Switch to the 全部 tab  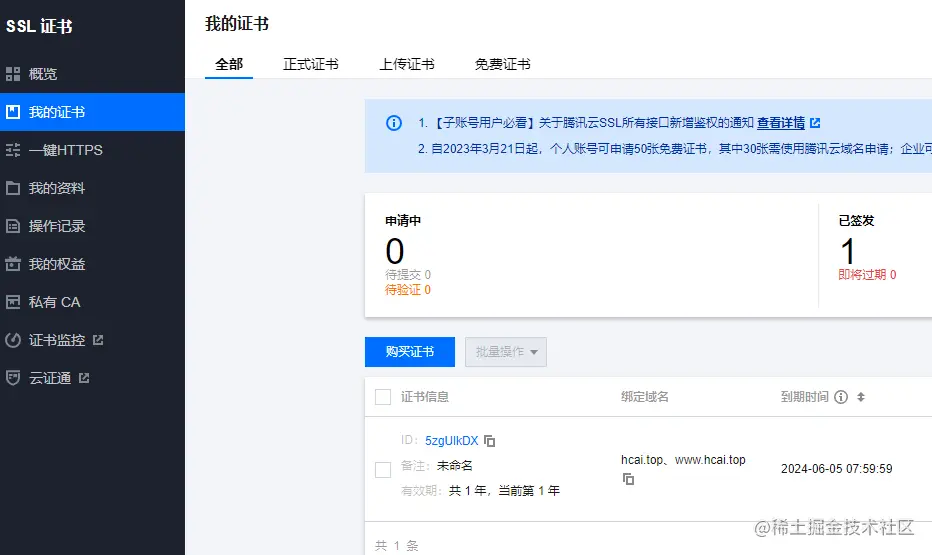pyautogui.click(x=229, y=64)
